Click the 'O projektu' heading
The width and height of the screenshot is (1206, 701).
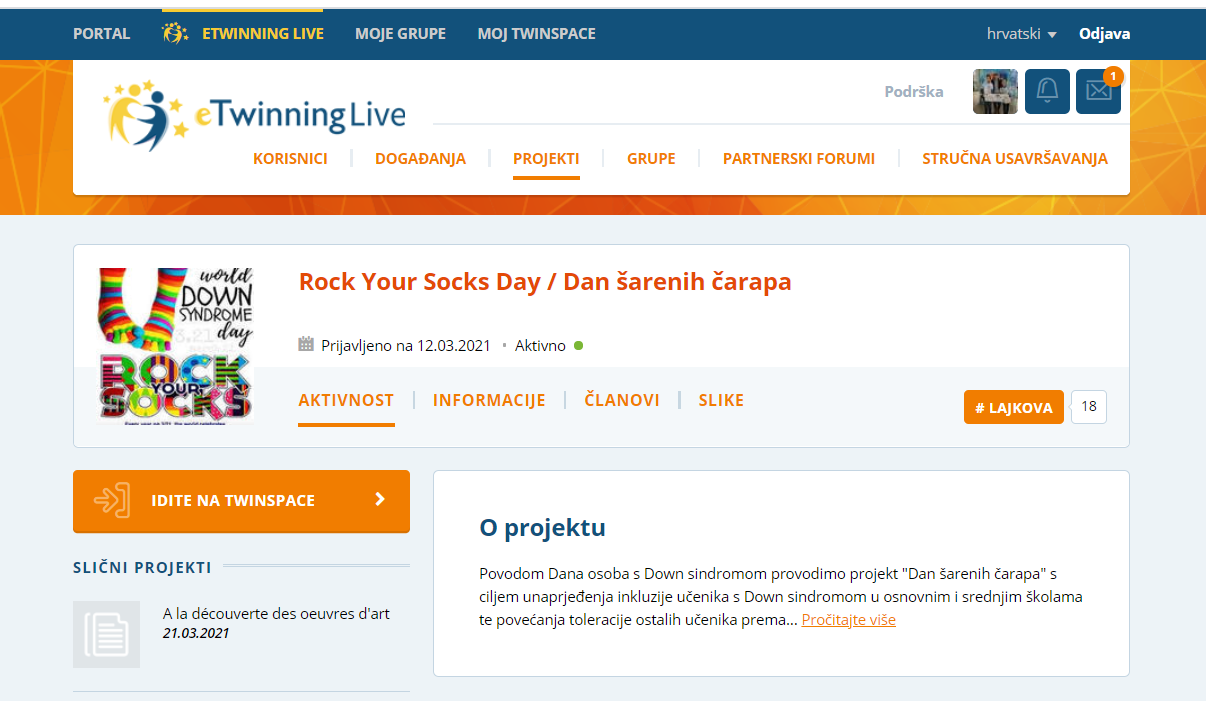pos(543,527)
